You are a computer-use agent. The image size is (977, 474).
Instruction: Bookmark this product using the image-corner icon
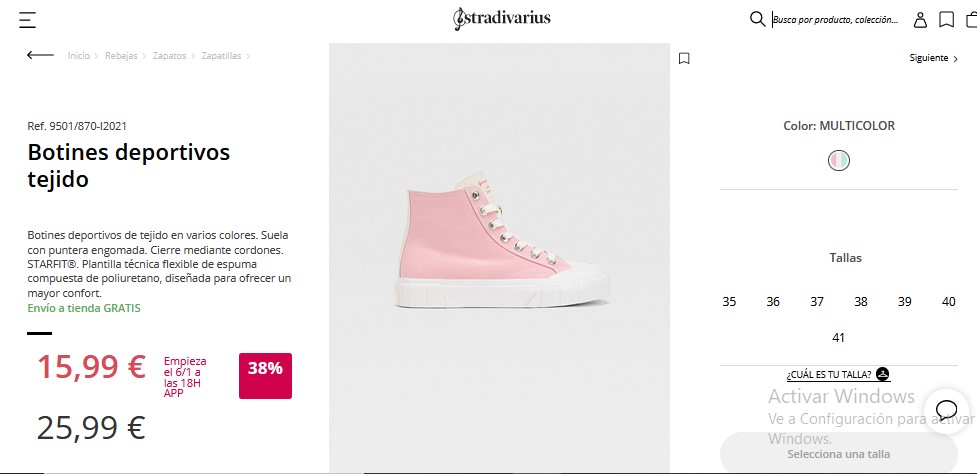point(684,58)
